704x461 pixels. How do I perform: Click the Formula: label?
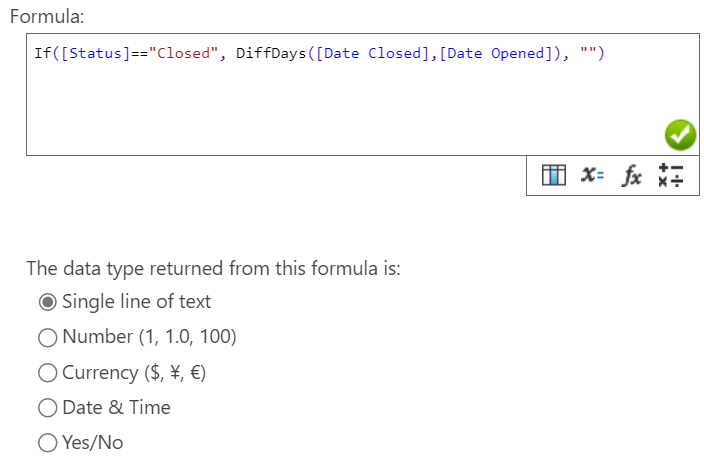(47, 17)
